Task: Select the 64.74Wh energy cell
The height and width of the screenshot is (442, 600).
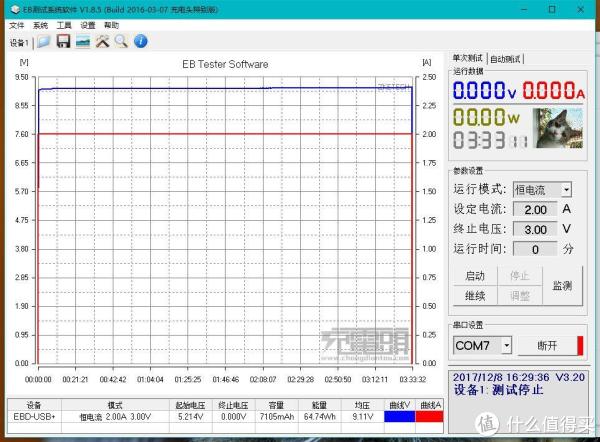Action: [320, 416]
